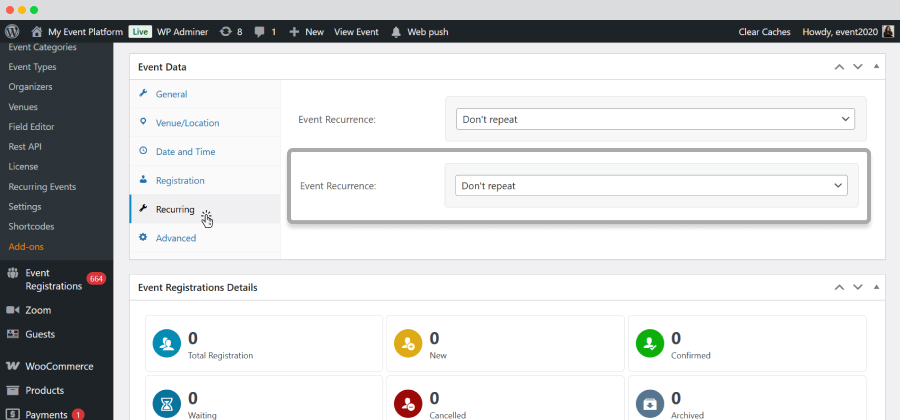This screenshot has height=420, width=900.
Task: Toggle the Event Registrations Details panel
Action: click(876, 287)
